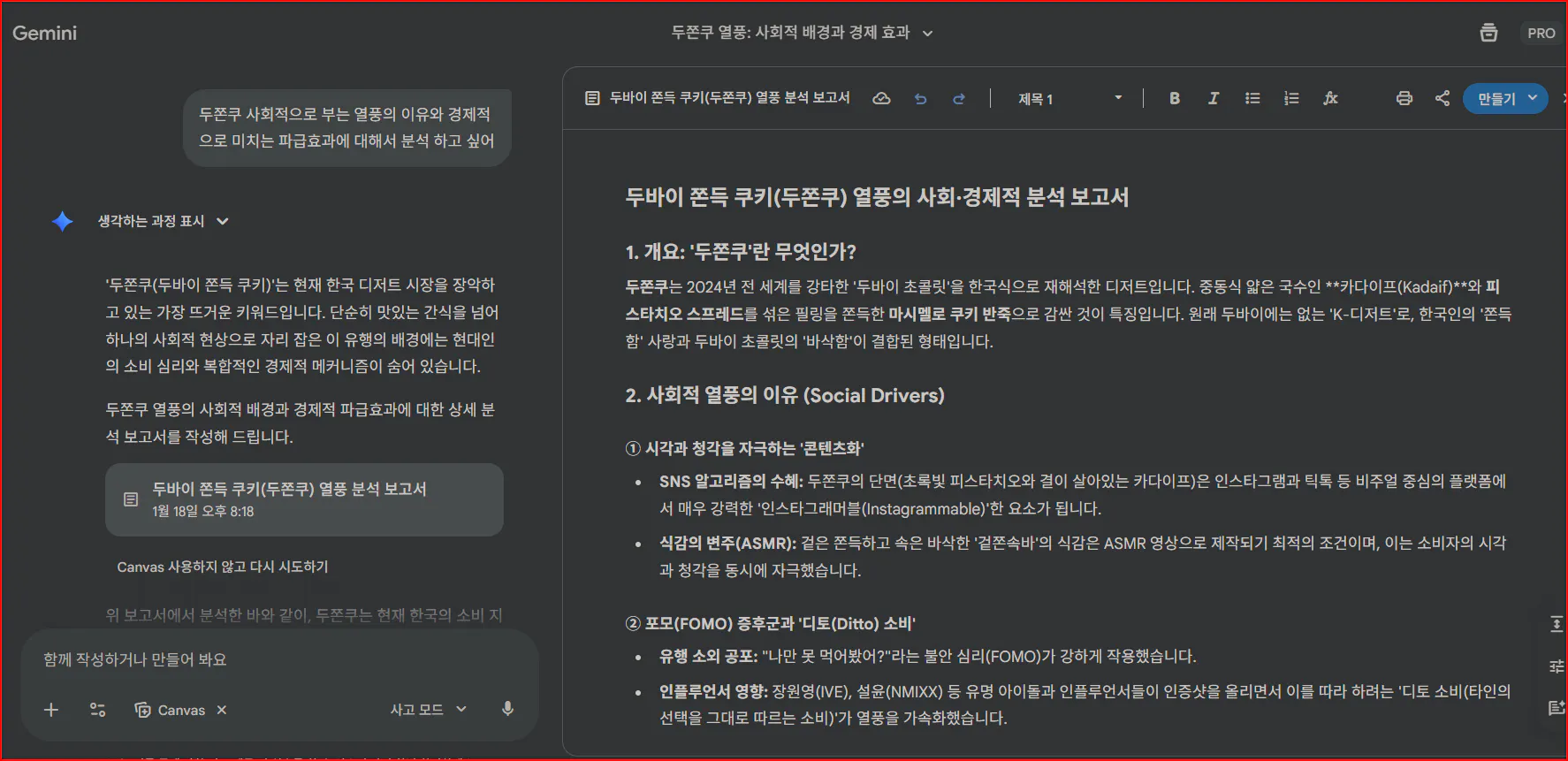Open the 두바이 쫀득 쿠키 report card
Screen dimensions: 1568x761
(304, 499)
